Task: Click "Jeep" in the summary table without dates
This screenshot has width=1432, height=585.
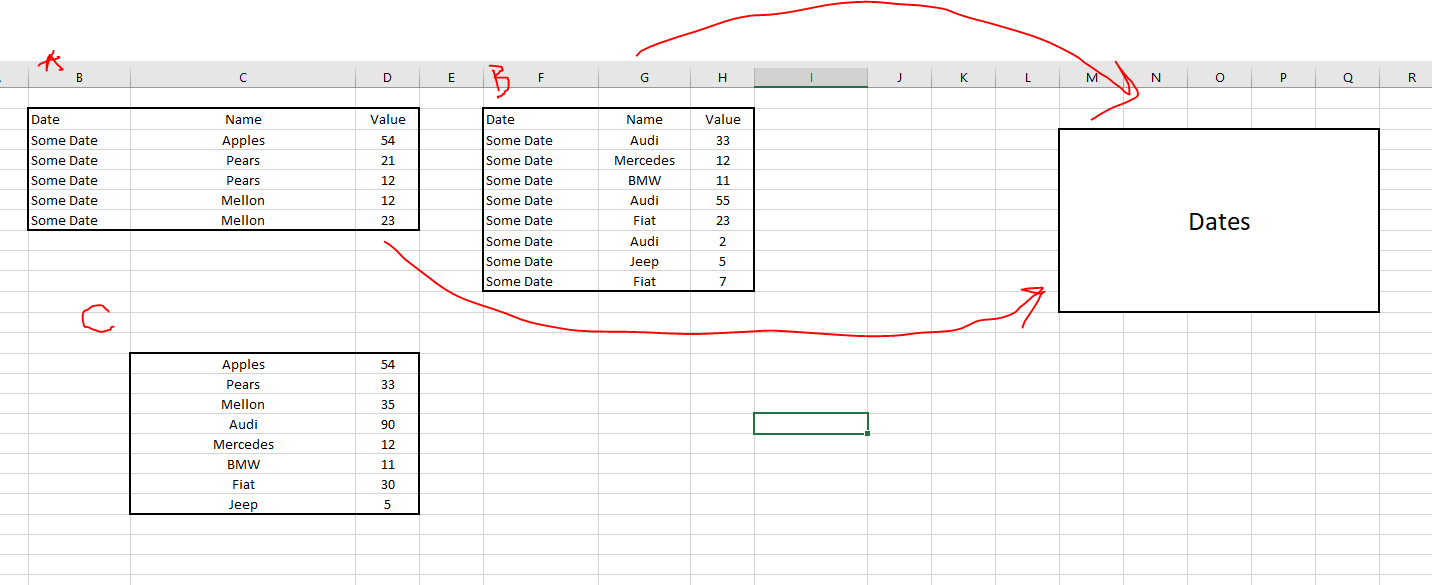Action: click(243, 504)
